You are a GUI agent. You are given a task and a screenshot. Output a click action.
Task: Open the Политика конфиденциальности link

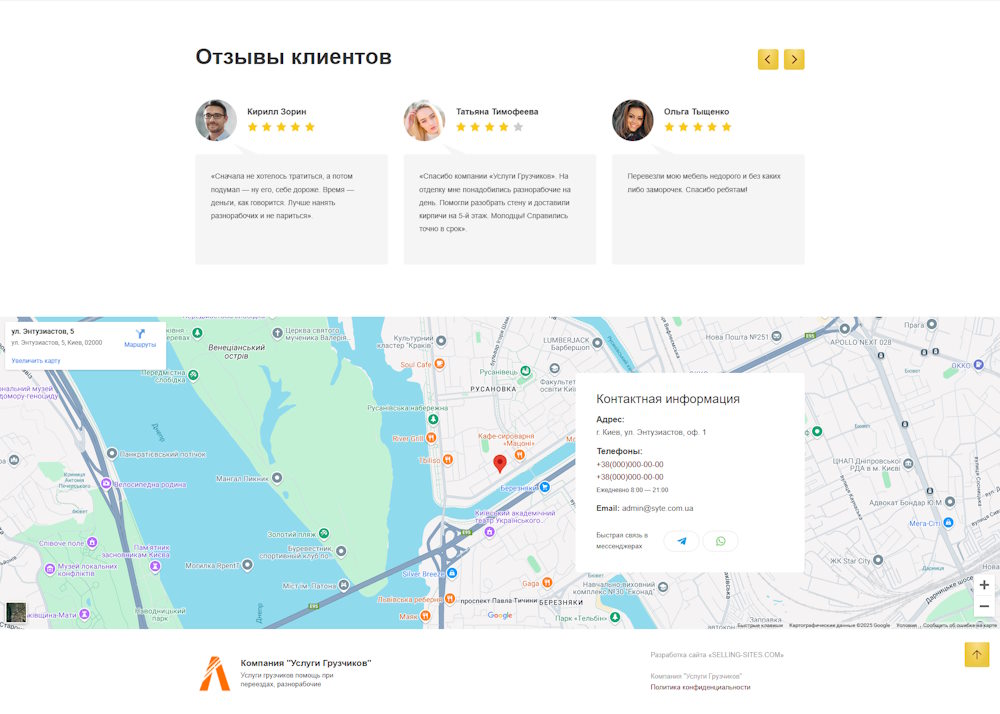[700, 687]
